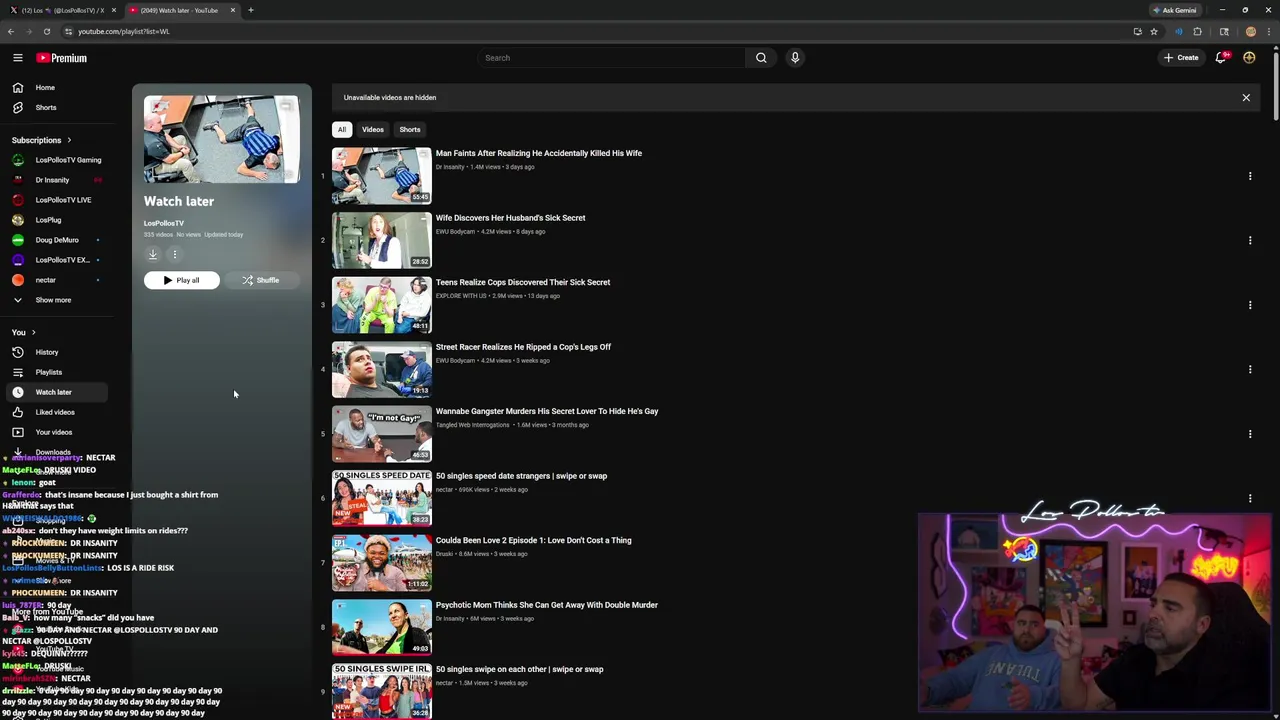Select the All filter chip
Screen dimensions: 1280x720
[342, 129]
